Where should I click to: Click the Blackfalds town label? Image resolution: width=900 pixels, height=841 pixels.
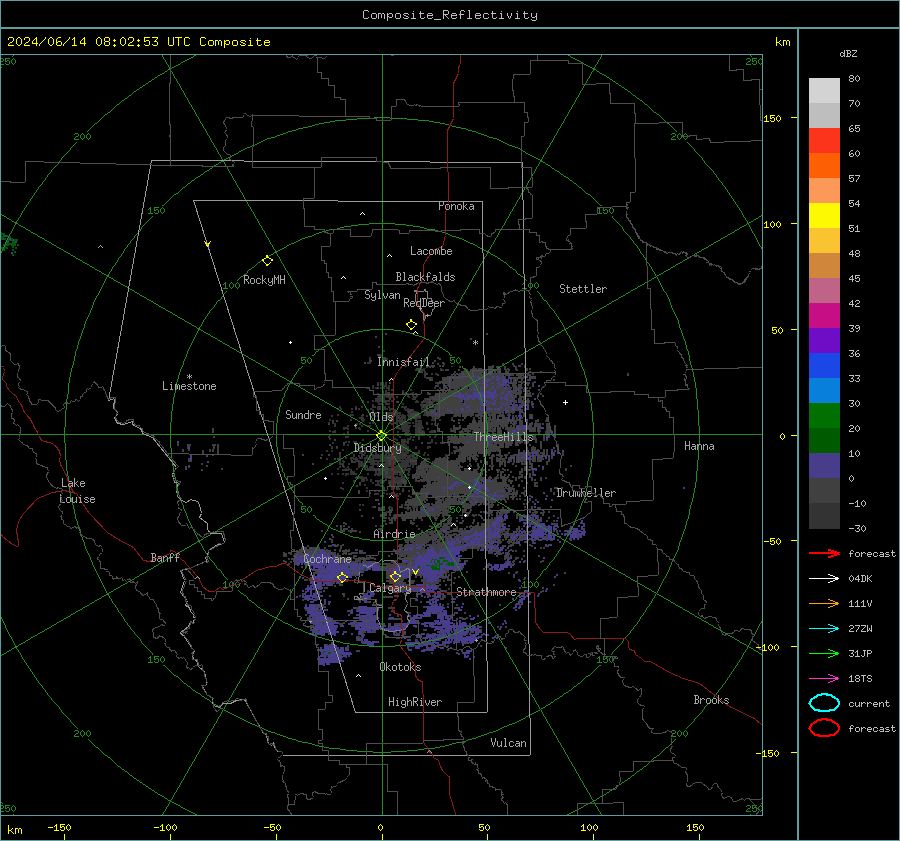coord(425,277)
